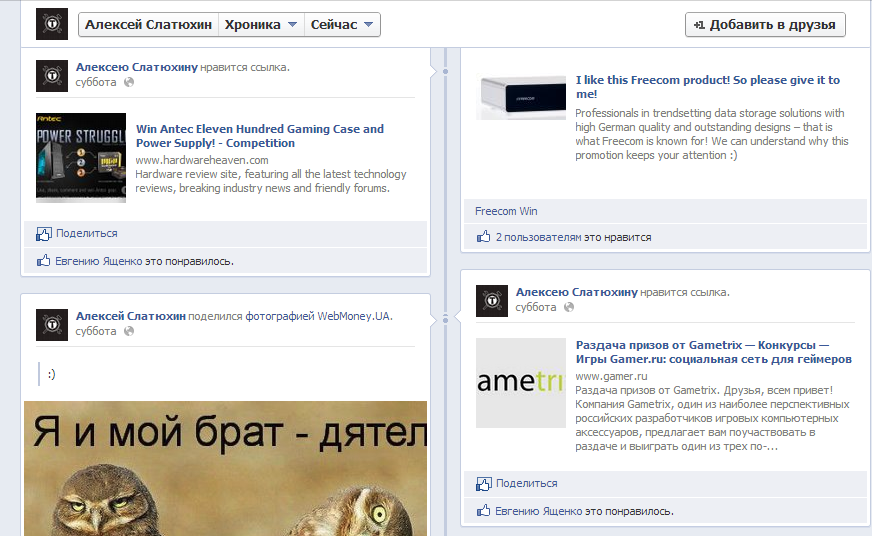Click суббота timestamp on WebMoney.UA post
The image size is (872, 536).
[96, 331]
